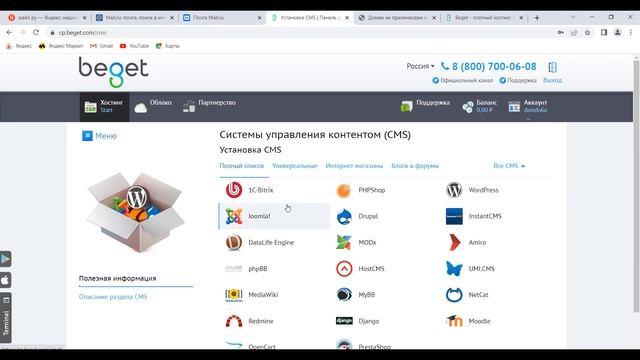
Task: View Баланс in the navbar
Action: tap(480, 107)
